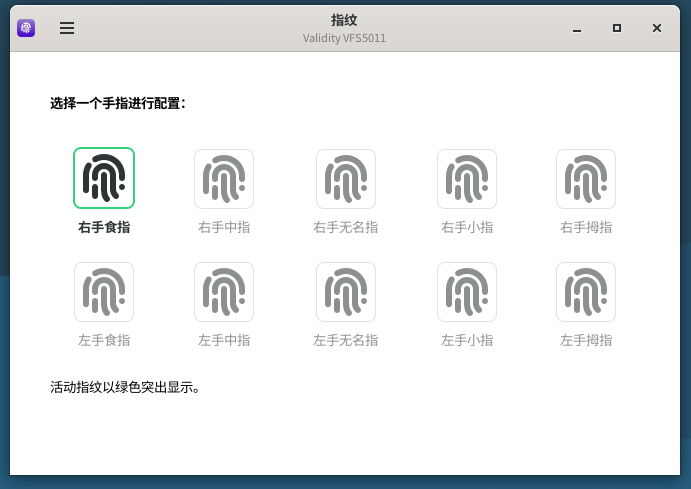Click the 右手无名指 fingerprint icon

(345, 178)
